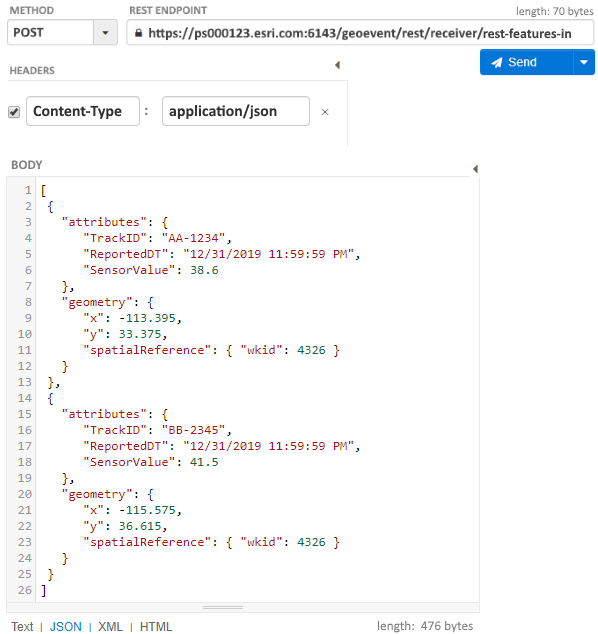Switch body format to XML
The width and height of the screenshot is (598, 634).
(110, 626)
